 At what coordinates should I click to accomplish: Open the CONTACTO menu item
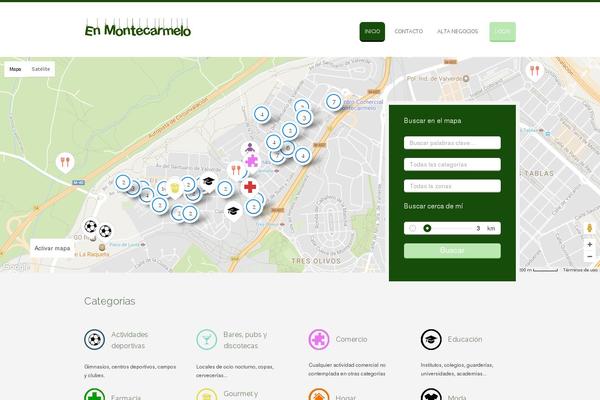pyautogui.click(x=409, y=31)
